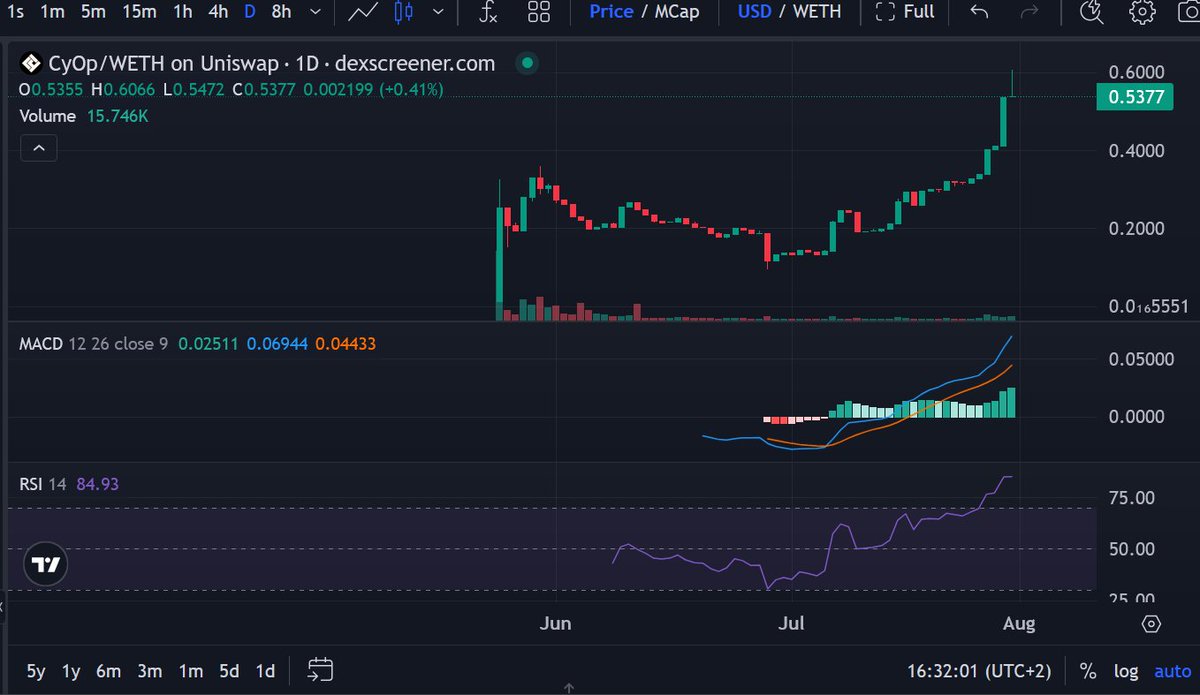Select the 5m timeframe

[x=93, y=12]
